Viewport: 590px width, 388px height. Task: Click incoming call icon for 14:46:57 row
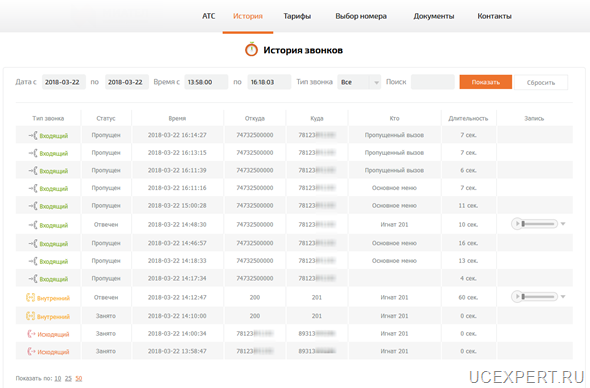tap(33, 243)
